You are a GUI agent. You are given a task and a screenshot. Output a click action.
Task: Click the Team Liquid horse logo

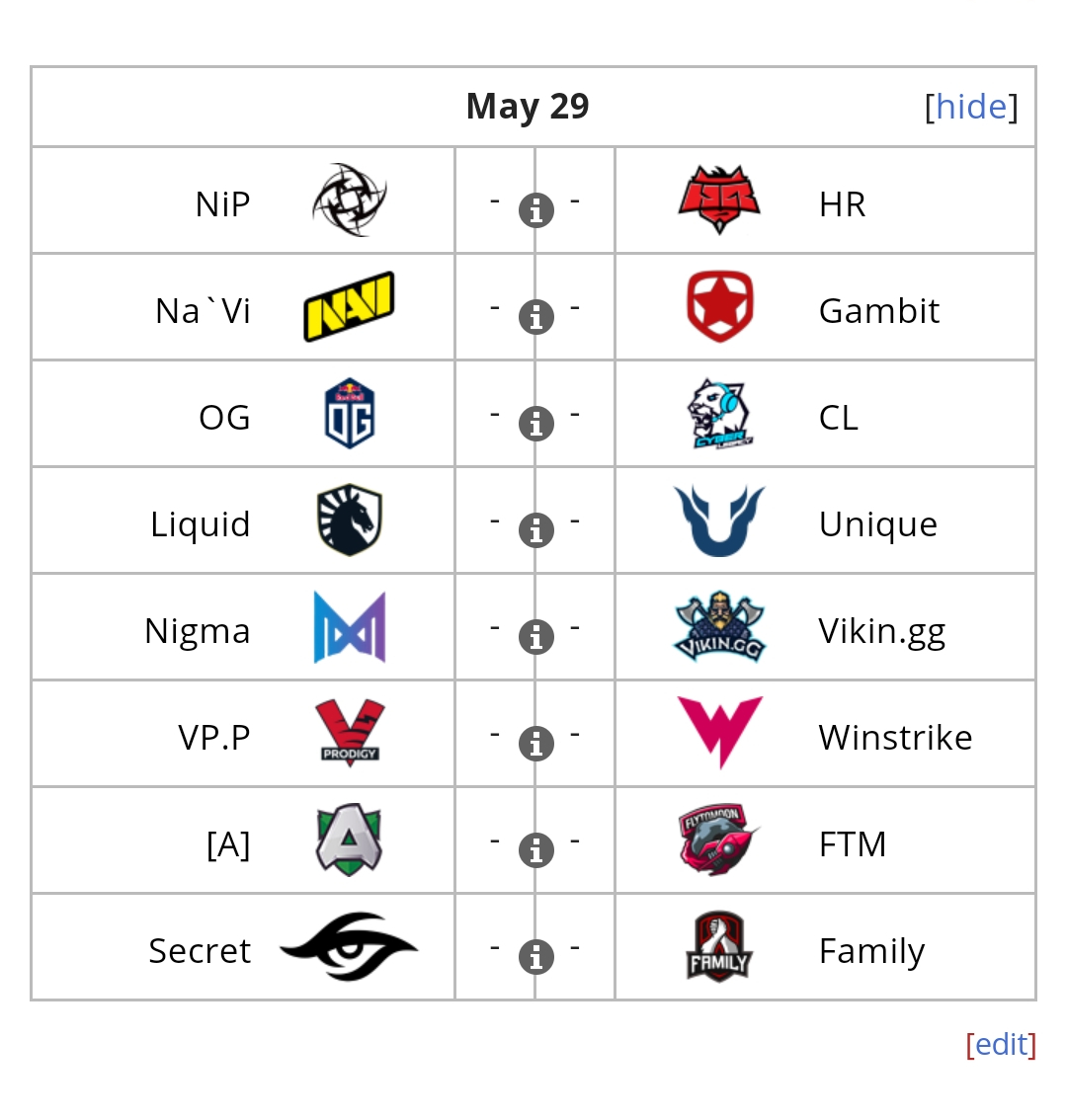pos(350,520)
